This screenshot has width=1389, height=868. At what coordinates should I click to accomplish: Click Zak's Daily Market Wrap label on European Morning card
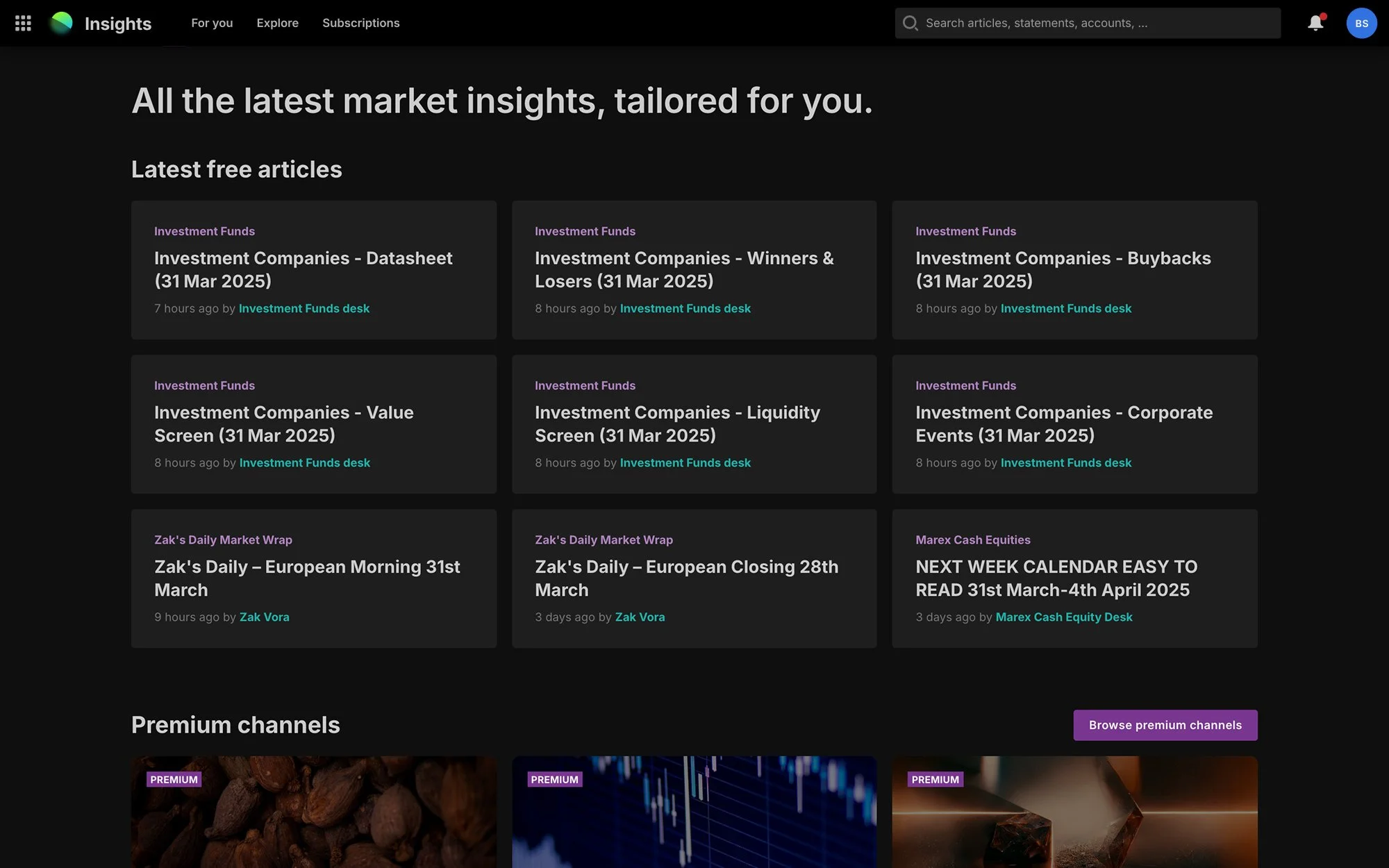[223, 540]
